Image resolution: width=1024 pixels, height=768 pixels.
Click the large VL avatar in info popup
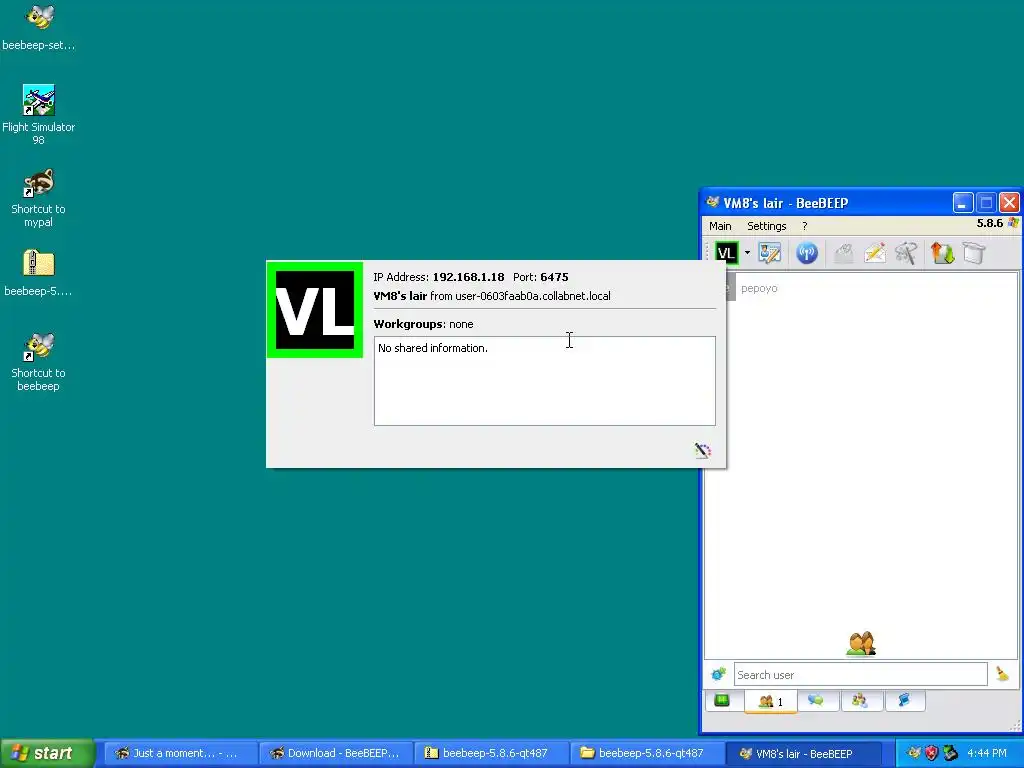point(315,310)
